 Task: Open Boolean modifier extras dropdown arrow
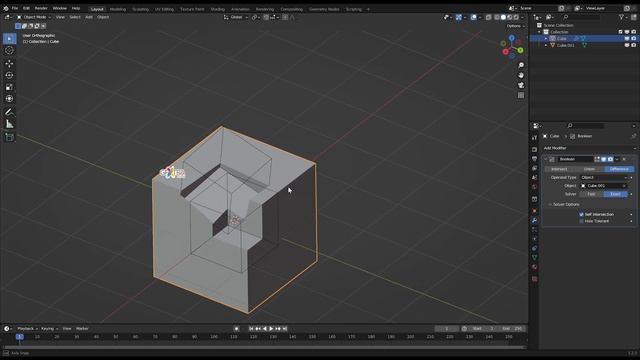pyautogui.click(x=617, y=159)
